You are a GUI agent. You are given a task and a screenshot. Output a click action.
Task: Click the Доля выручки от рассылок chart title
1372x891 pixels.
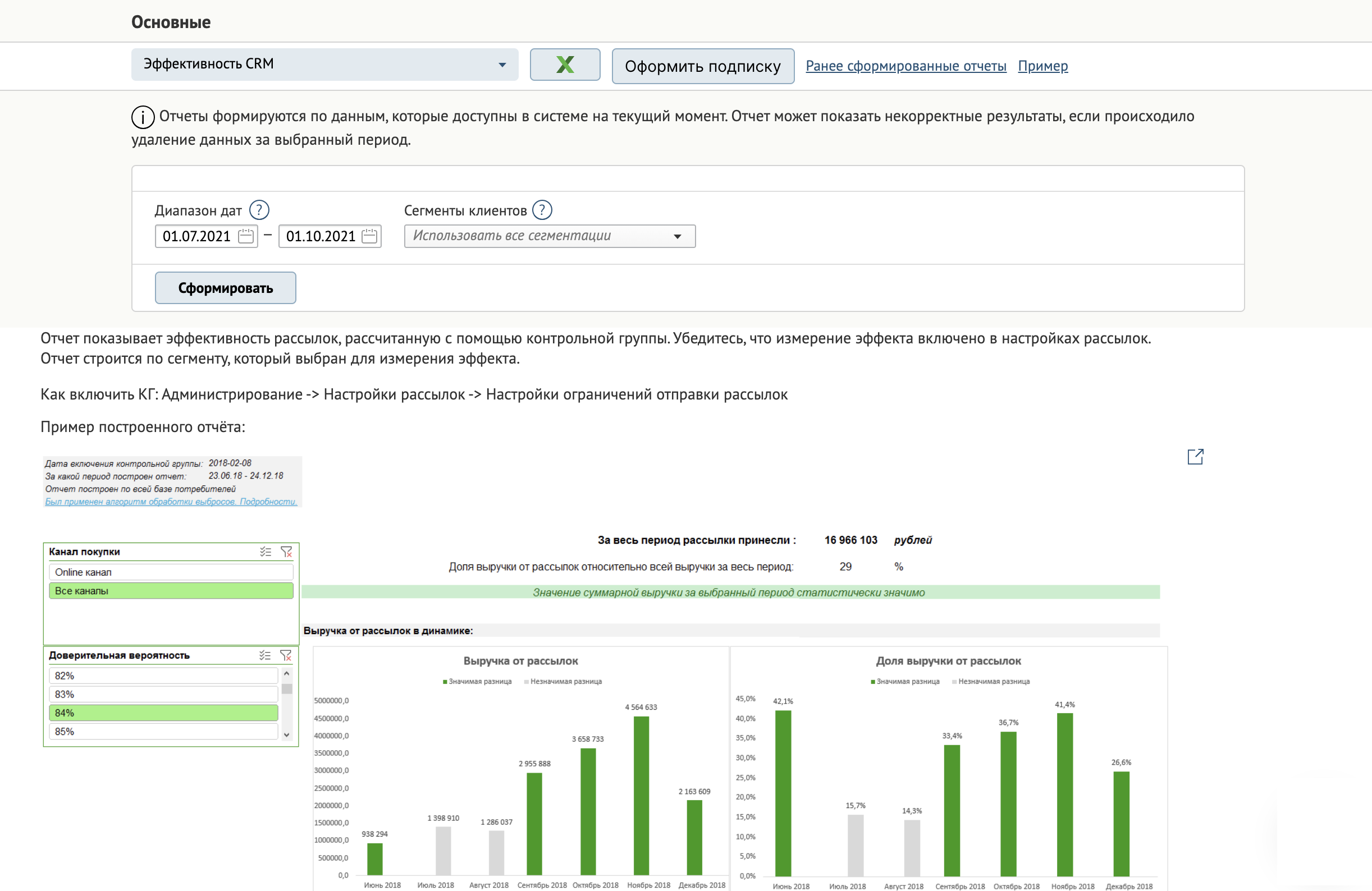[948, 661]
